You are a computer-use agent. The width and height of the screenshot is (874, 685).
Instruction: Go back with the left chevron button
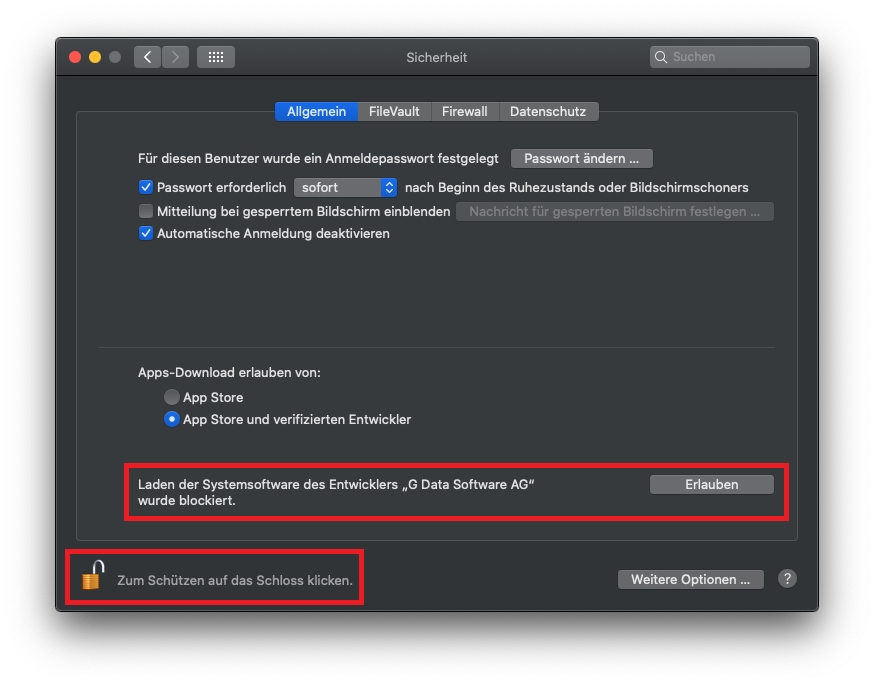coord(147,57)
